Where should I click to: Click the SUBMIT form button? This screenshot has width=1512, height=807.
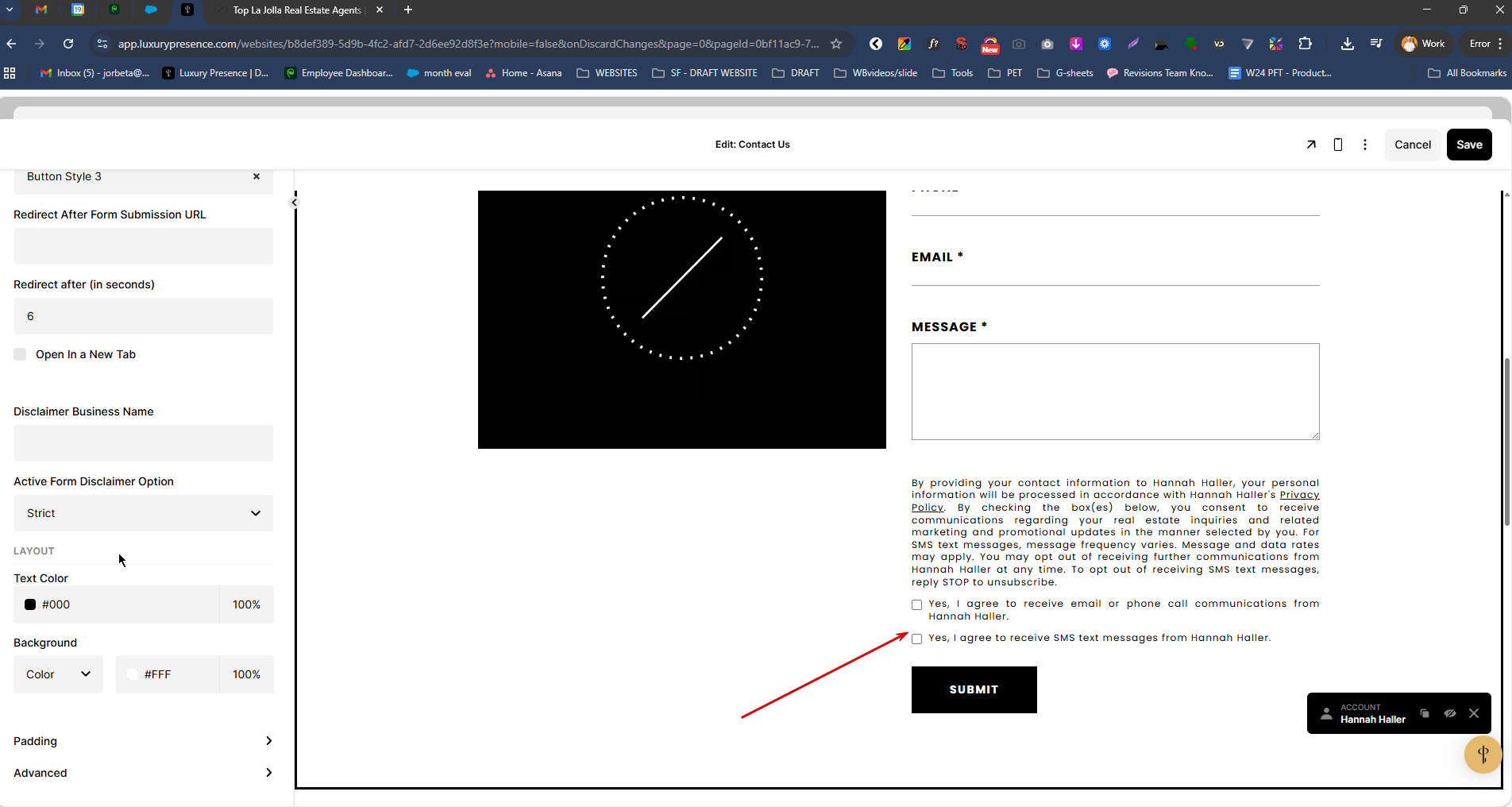coord(974,689)
